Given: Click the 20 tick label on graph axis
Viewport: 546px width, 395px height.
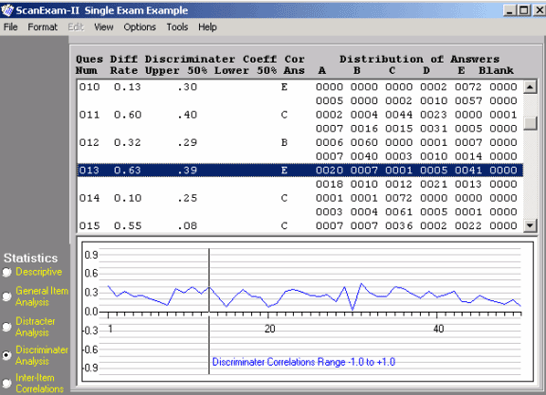Looking at the screenshot, I should [270, 329].
